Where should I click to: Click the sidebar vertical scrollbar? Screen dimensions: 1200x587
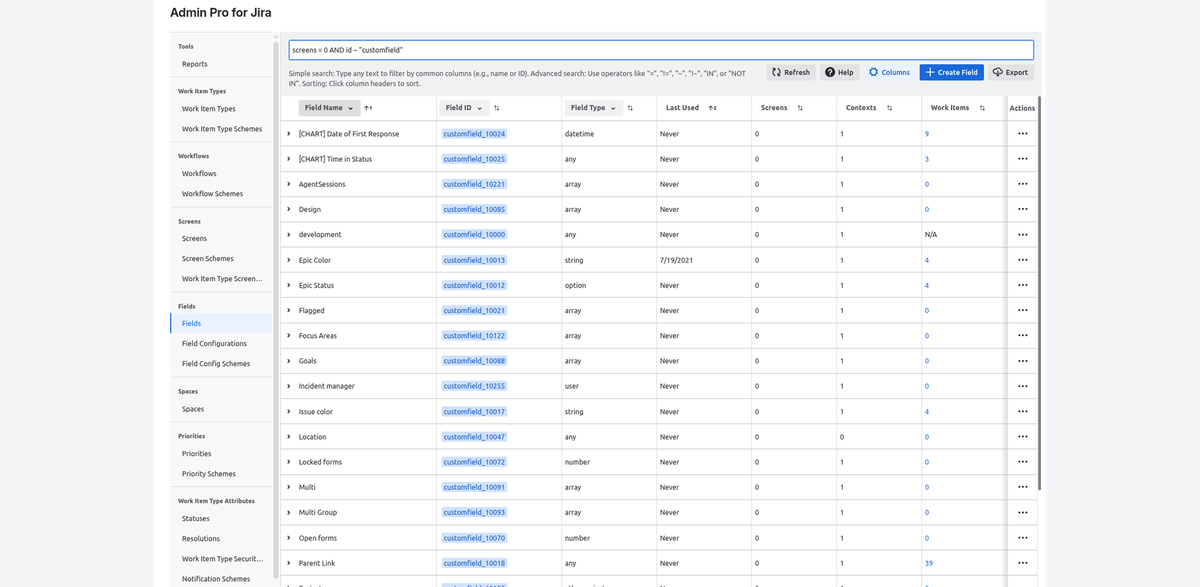(x=276, y=309)
